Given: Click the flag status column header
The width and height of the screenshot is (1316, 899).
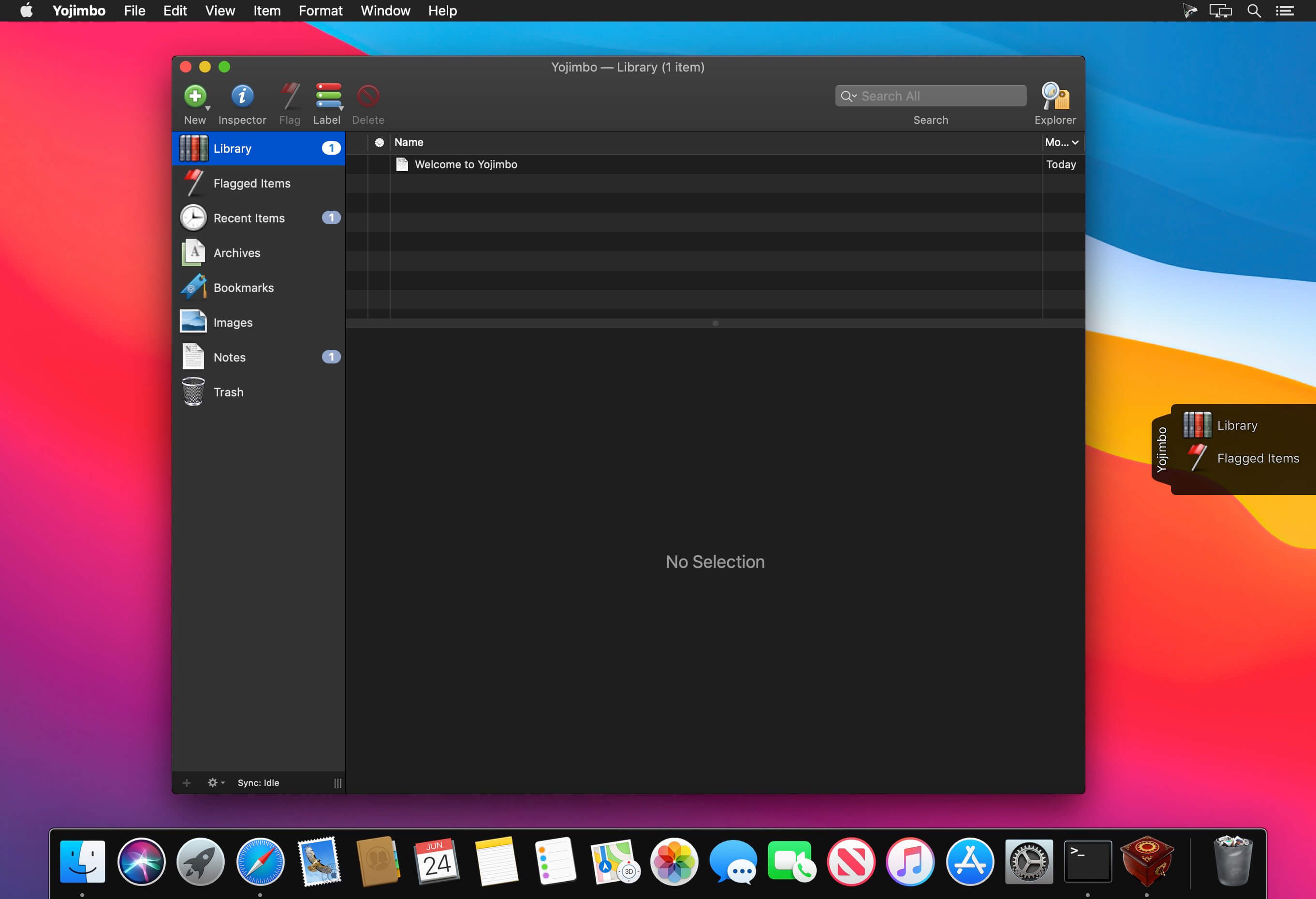Looking at the screenshot, I should [x=379, y=143].
